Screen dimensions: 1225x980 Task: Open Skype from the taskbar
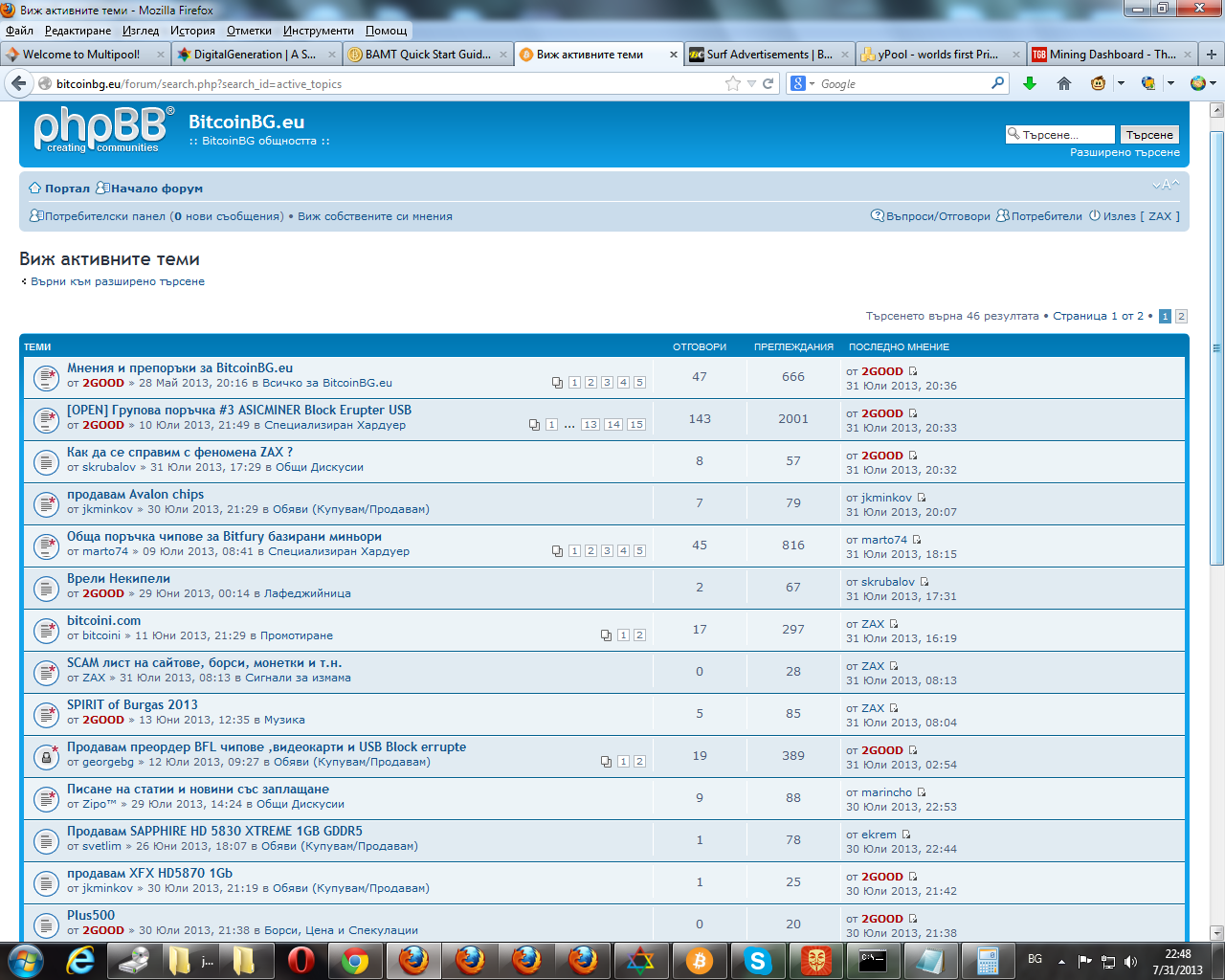(x=757, y=960)
